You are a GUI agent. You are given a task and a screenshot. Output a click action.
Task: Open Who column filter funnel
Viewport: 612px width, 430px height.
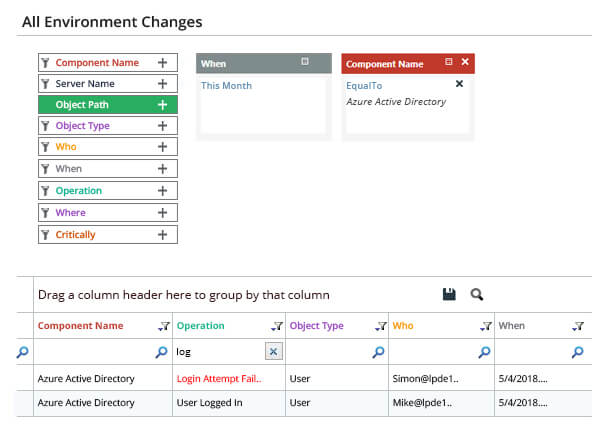[x=486, y=326]
